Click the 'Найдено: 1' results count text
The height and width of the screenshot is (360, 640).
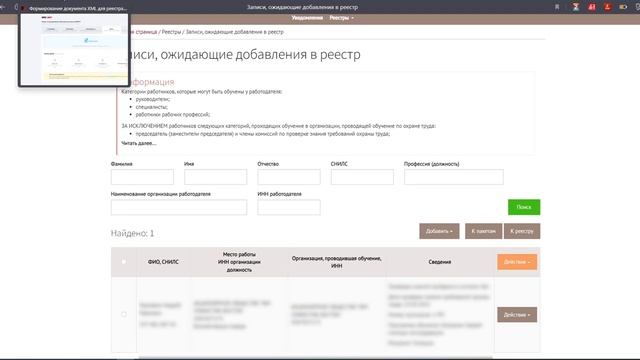tap(133, 233)
